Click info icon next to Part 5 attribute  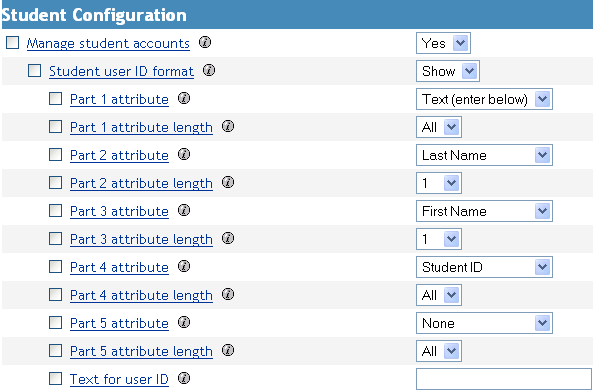point(184,322)
